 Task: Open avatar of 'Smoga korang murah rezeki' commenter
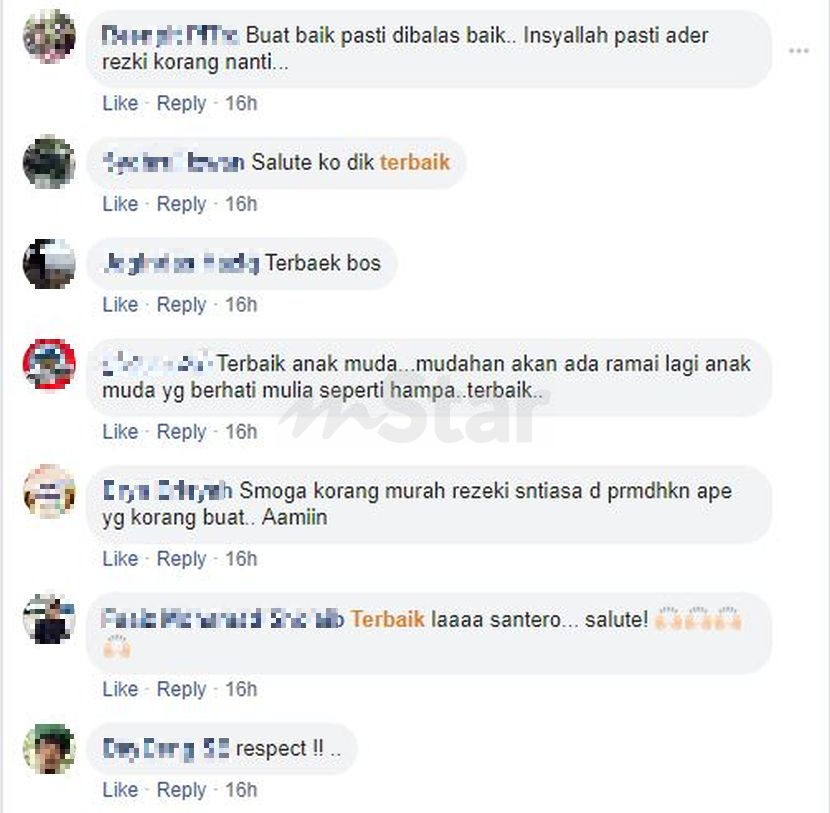[49, 491]
